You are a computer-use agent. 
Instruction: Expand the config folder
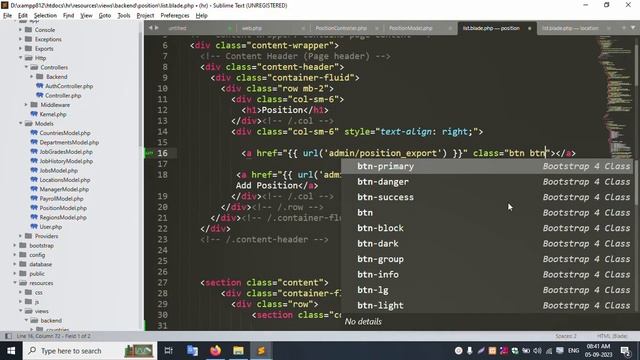[15, 255]
